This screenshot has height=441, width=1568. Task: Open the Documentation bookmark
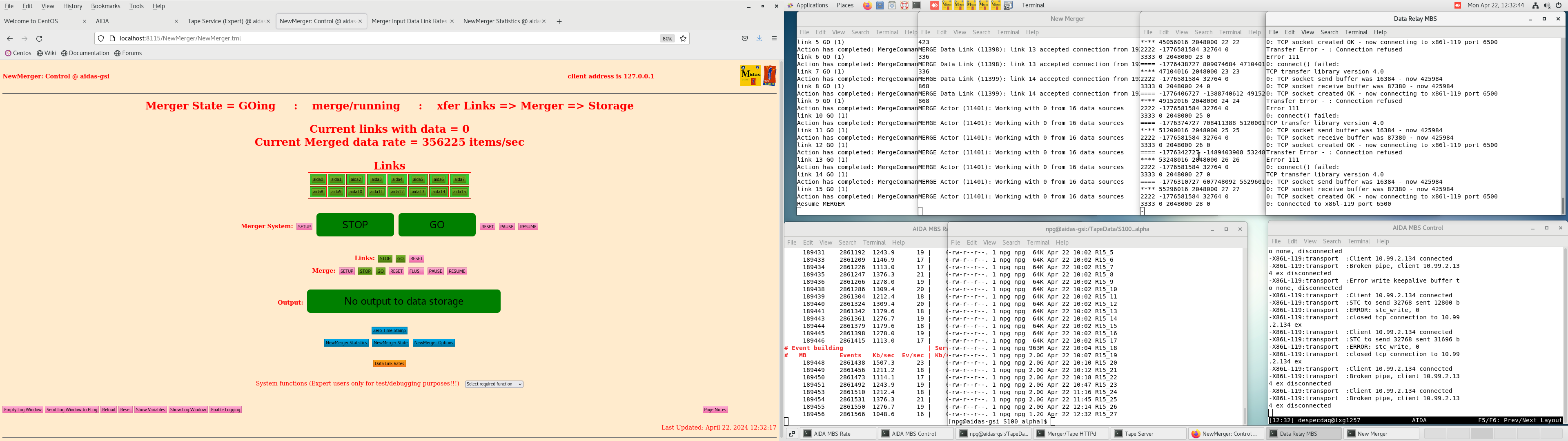(85, 53)
